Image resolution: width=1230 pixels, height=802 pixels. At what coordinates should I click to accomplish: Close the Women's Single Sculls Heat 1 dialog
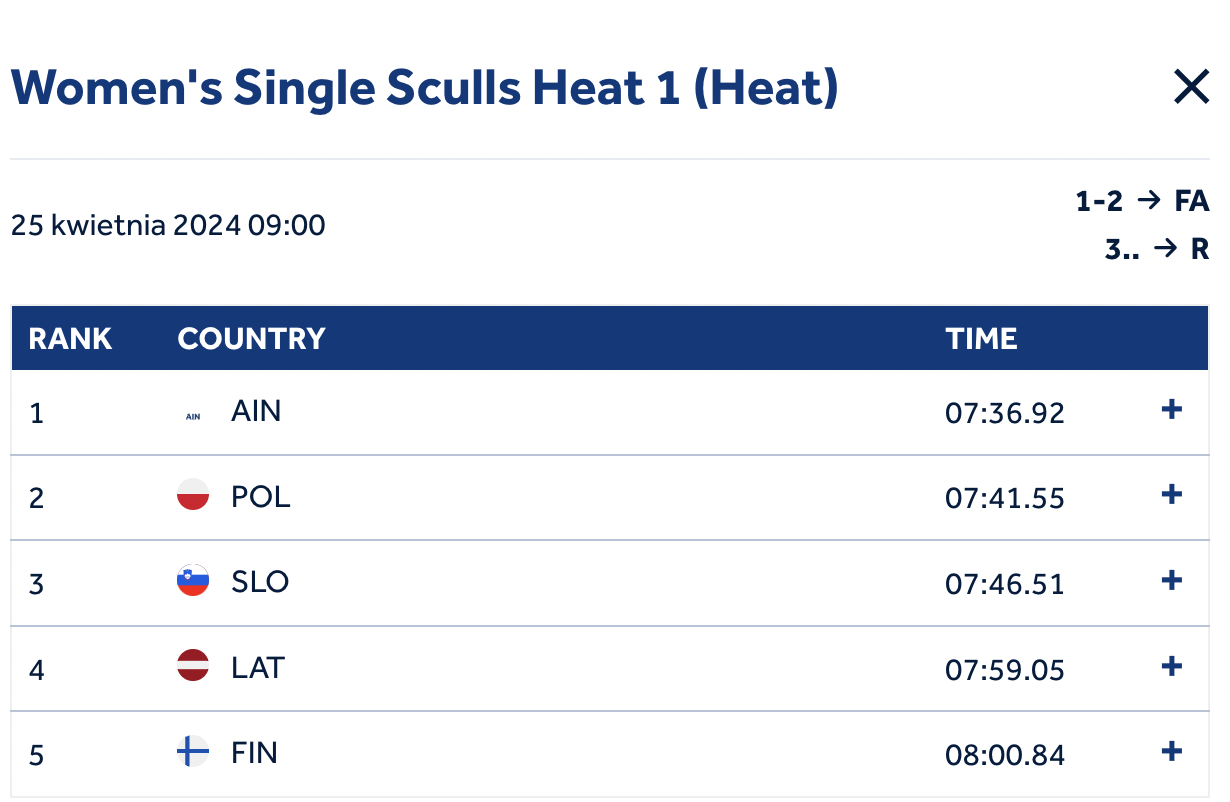point(1191,88)
